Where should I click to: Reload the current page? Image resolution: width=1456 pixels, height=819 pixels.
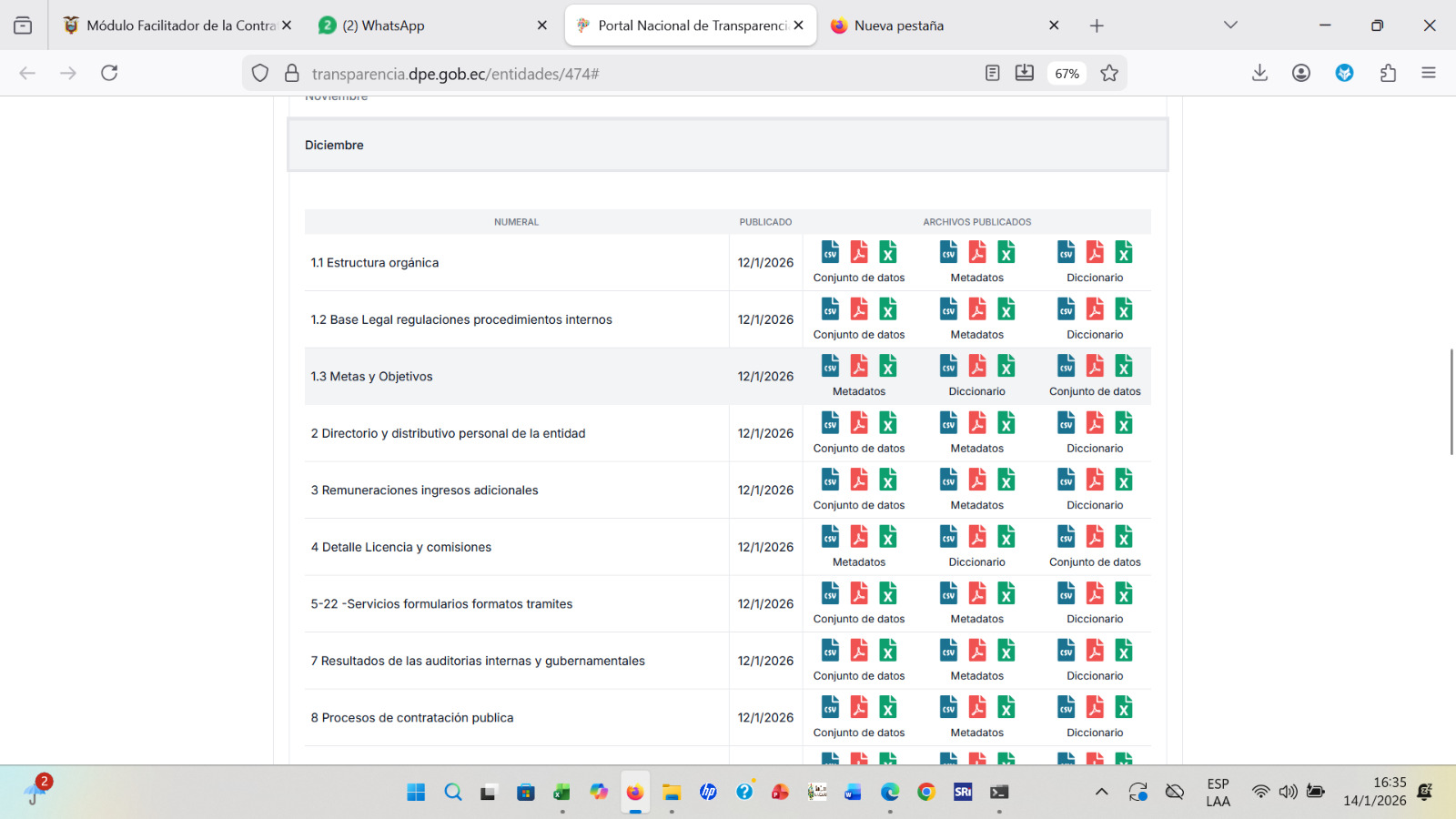click(109, 73)
